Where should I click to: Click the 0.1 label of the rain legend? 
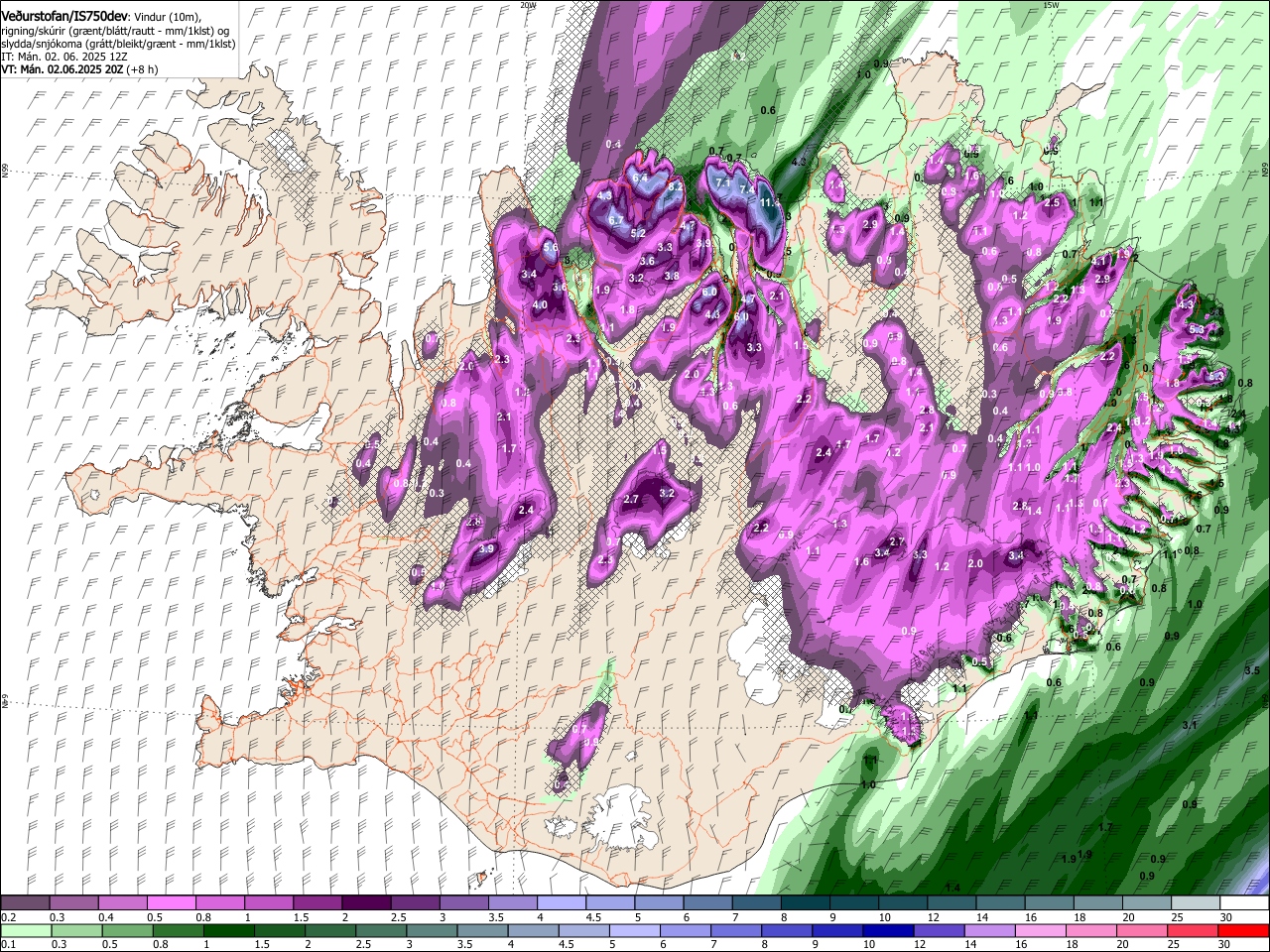[8, 945]
